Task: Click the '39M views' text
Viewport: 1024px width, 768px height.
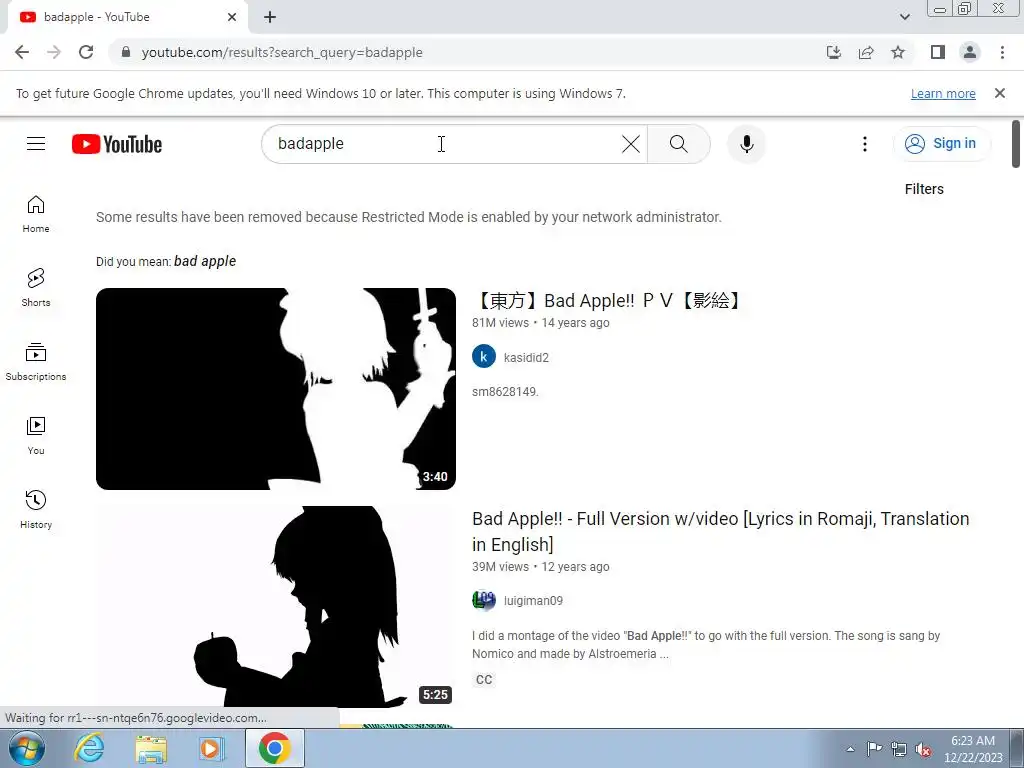Action: 500,567
